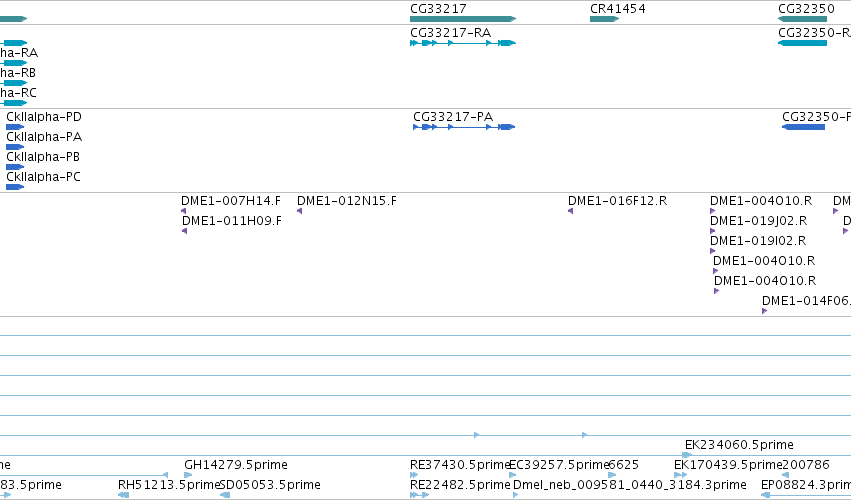Select the DME1-019I02.R label

coord(758,241)
